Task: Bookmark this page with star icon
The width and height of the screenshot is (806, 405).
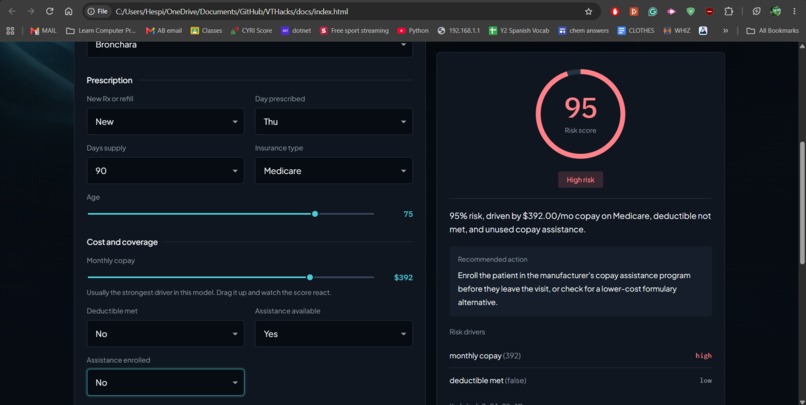Action: pos(588,11)
